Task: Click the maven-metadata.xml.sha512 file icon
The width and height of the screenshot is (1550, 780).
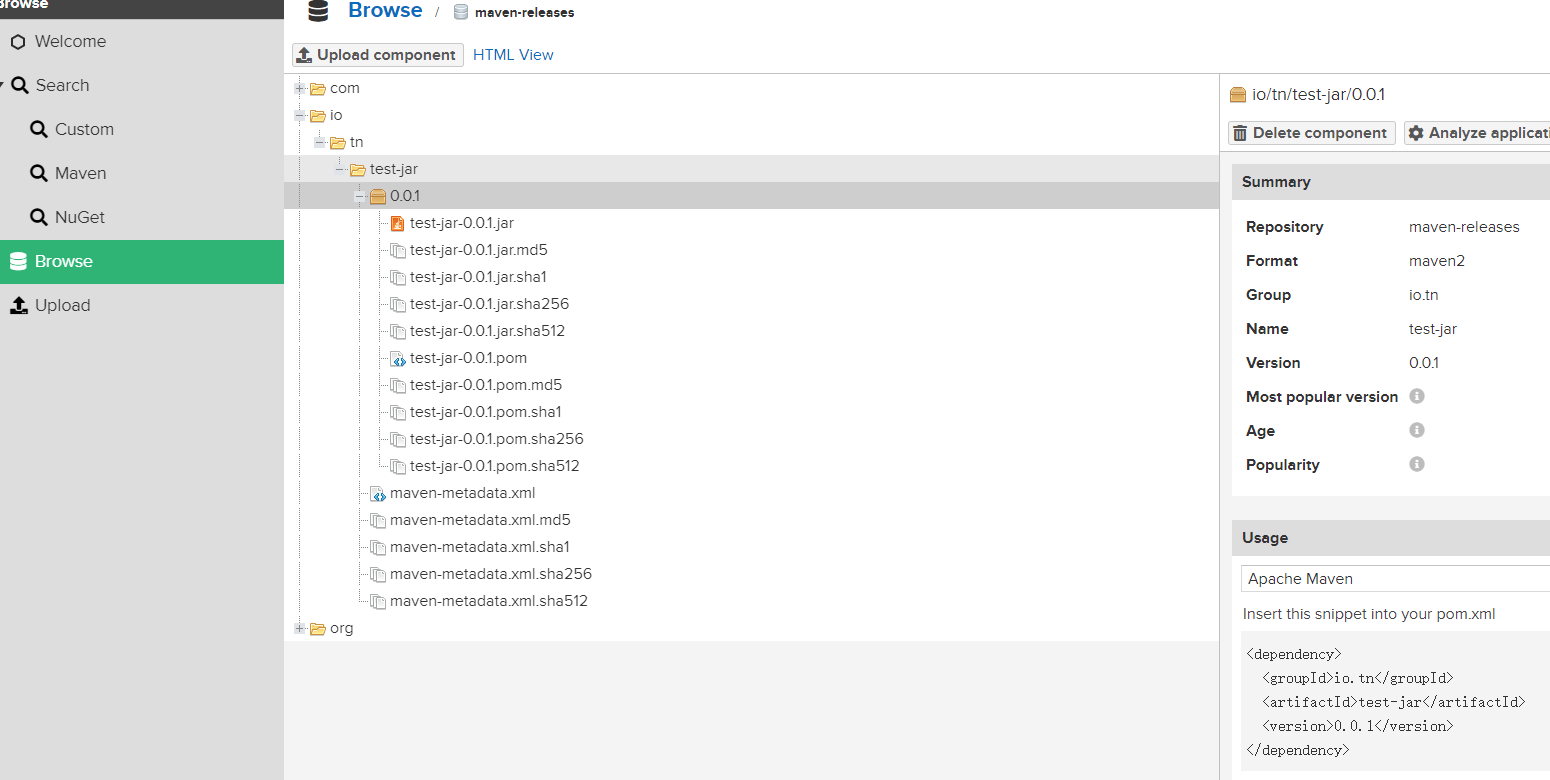Action: (x=378, y=601)
